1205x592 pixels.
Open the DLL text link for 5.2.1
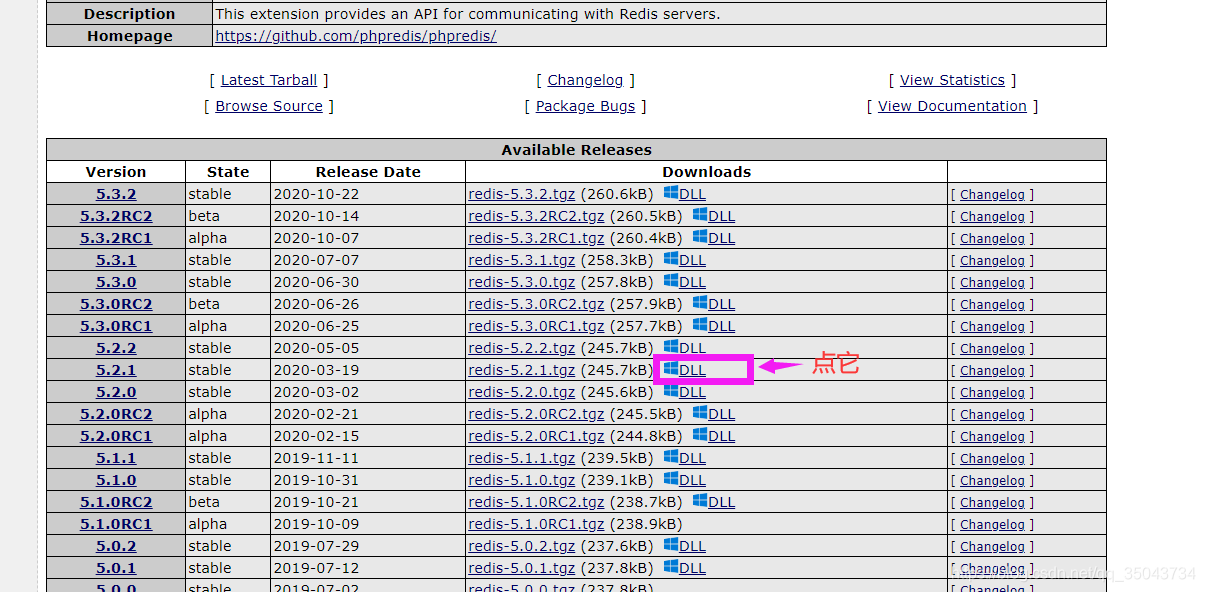pyautogui.click(x=692, y=370)
